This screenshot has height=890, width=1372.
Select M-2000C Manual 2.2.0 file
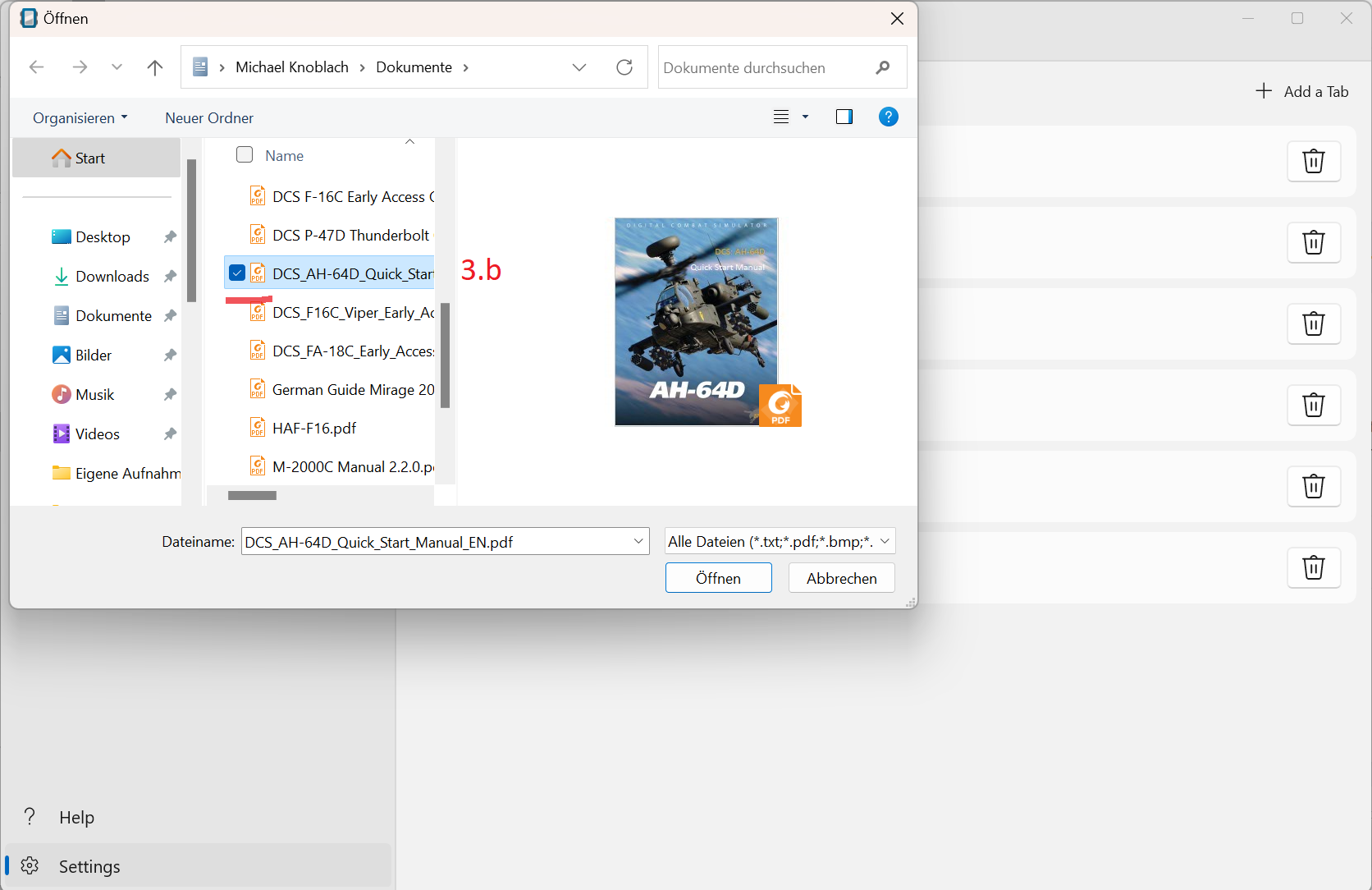[341, 467]
